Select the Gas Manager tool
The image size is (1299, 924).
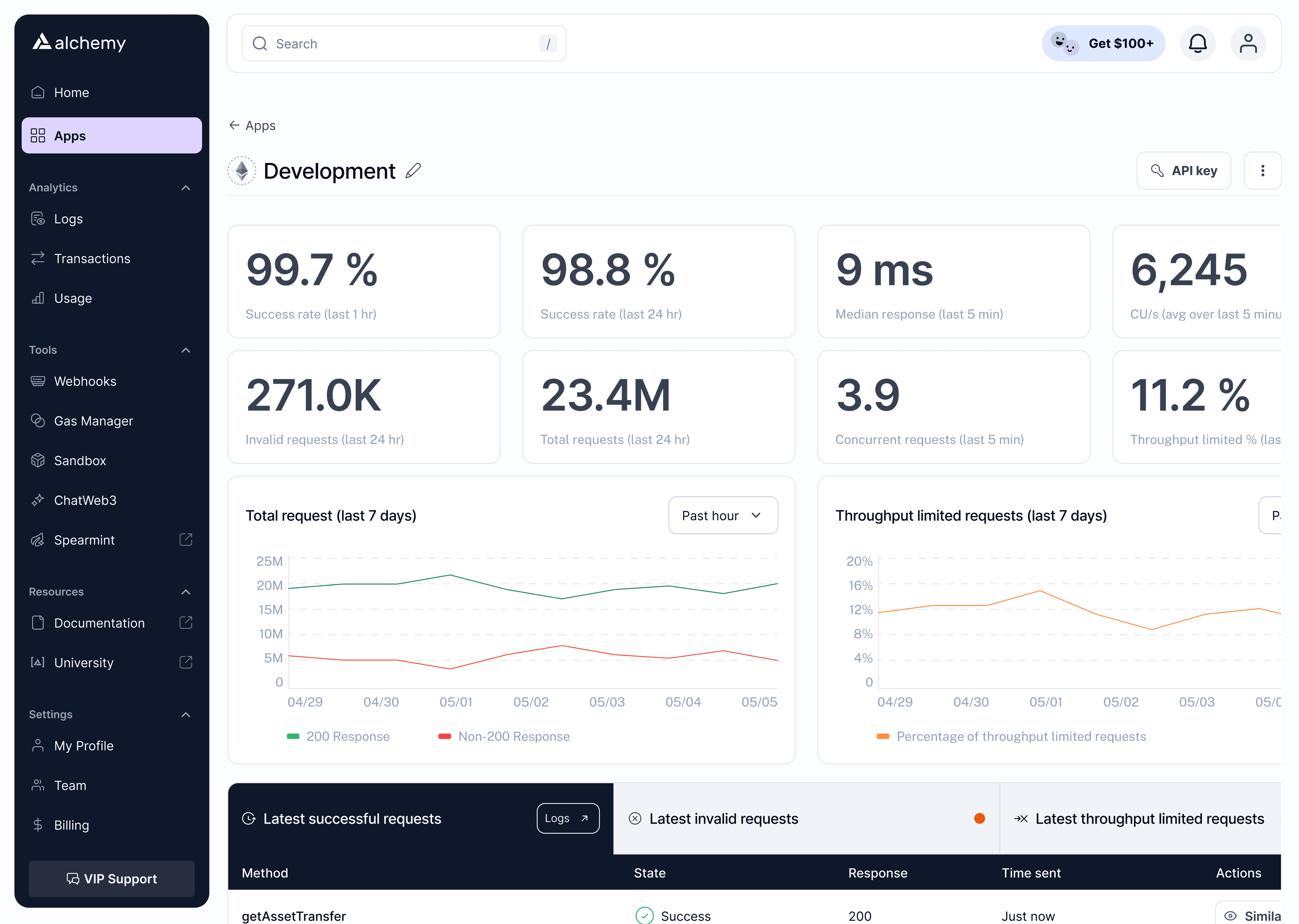[93, 421]
